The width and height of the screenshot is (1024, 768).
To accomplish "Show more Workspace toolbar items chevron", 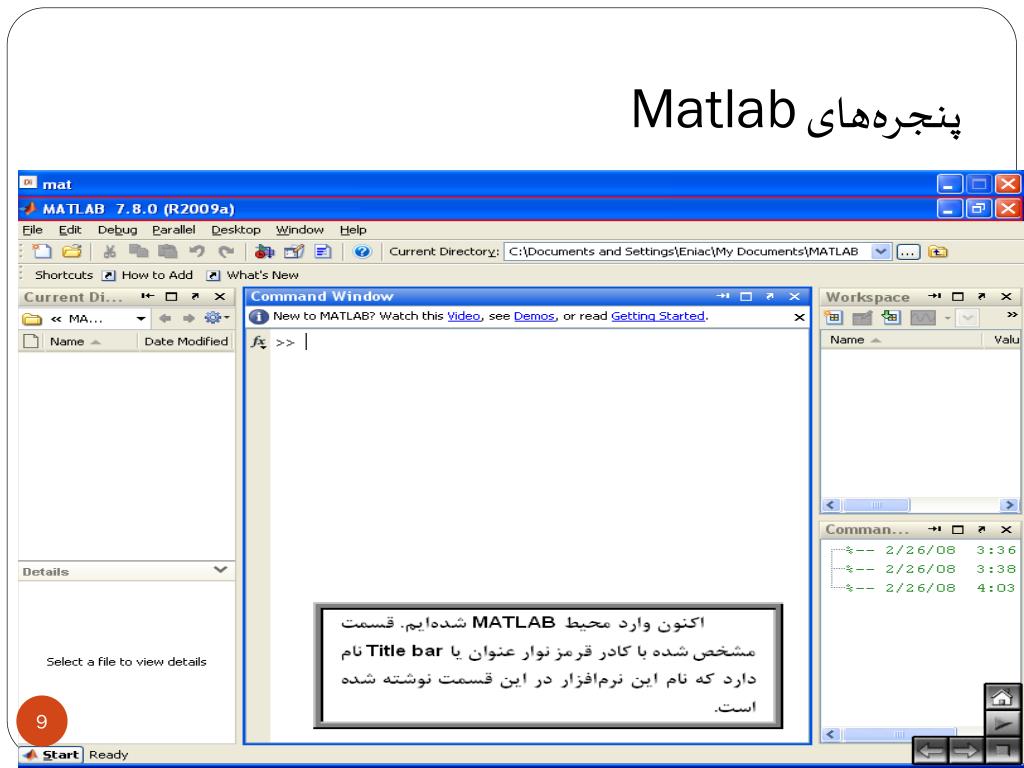I will [x=1012, y=315].
